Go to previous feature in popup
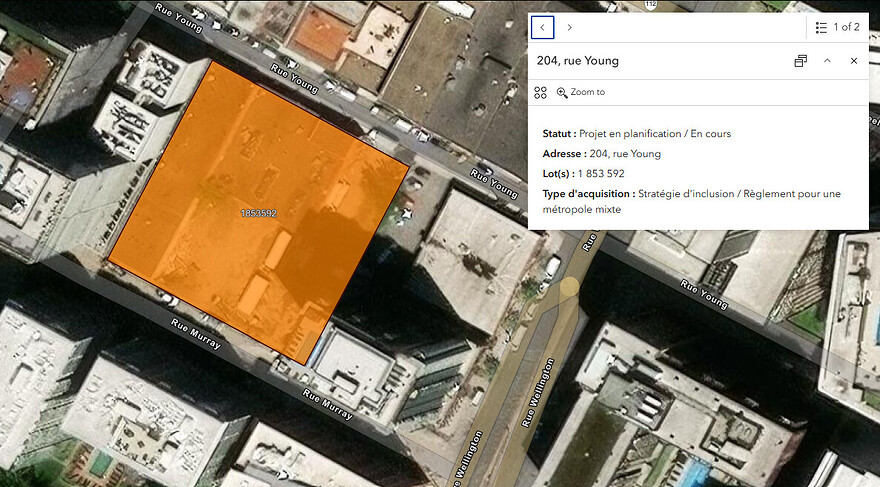The height and width of the screenshot is (487, 880). (542, 27)
